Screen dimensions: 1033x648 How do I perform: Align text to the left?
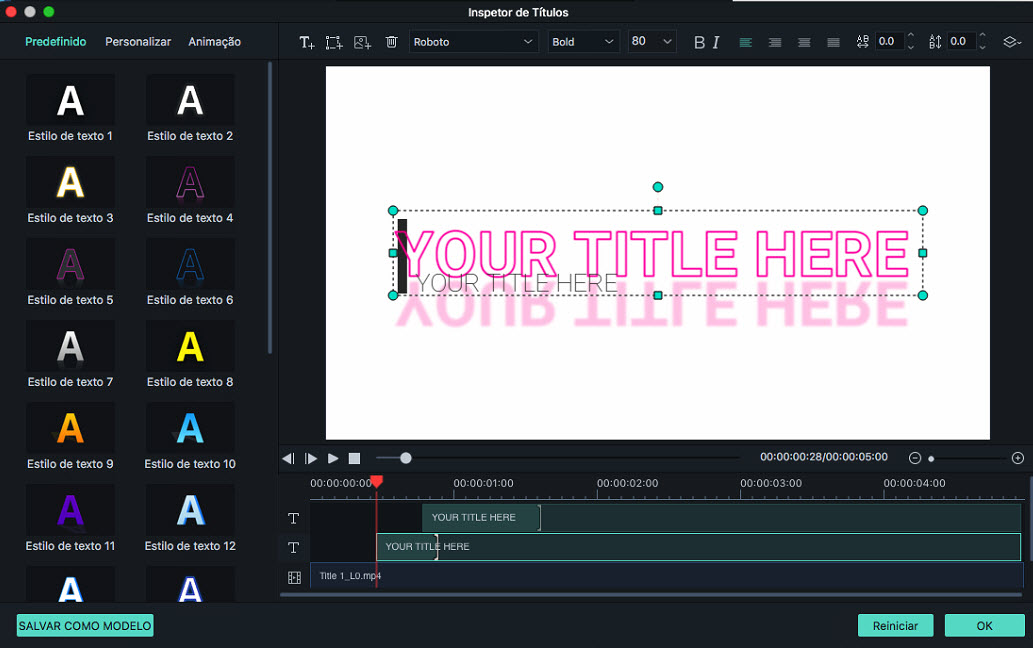pos(746,42)
